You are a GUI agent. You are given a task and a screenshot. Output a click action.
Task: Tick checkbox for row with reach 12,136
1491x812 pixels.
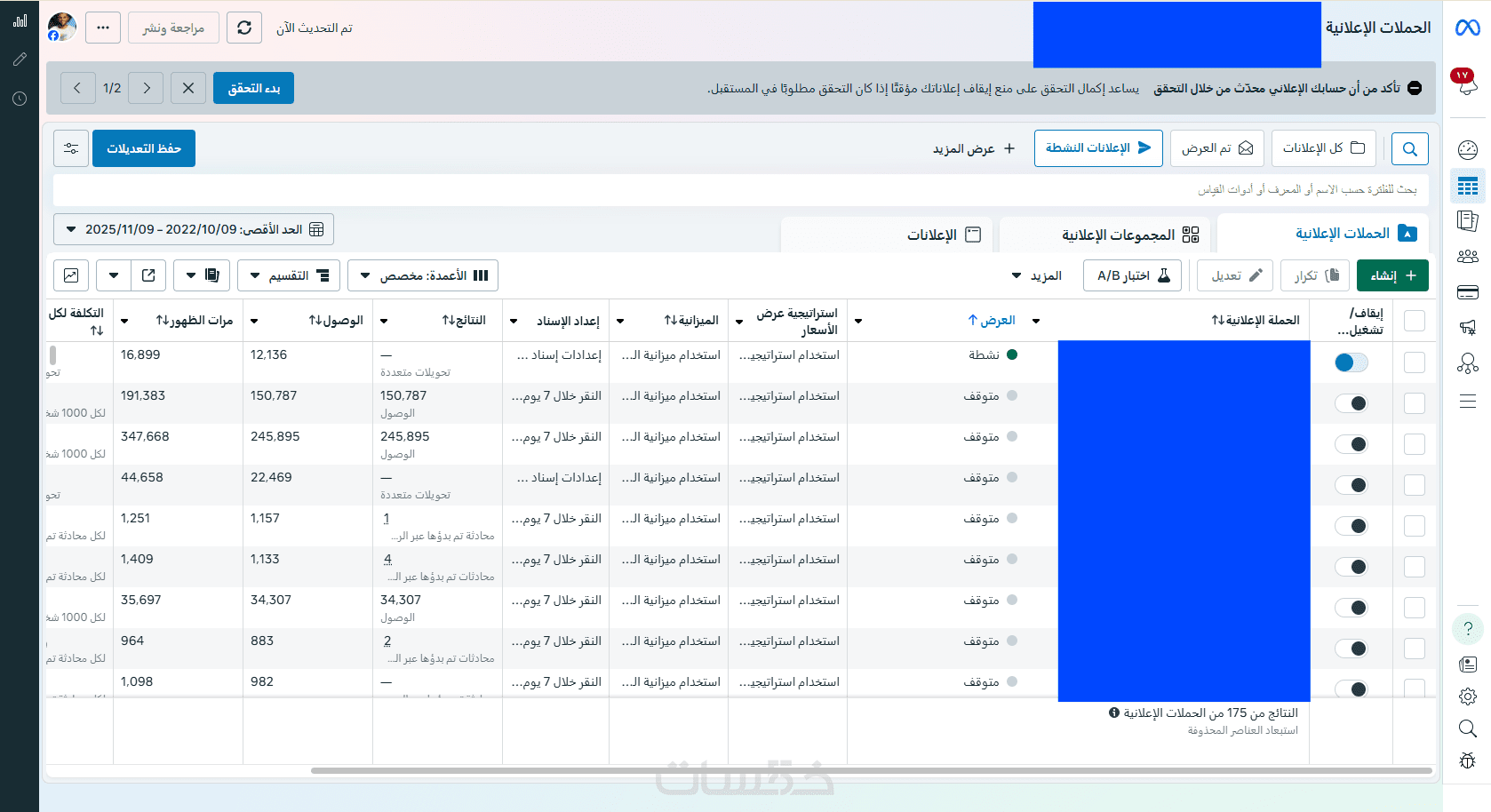pyautogui.click(x=1415, y=362)
